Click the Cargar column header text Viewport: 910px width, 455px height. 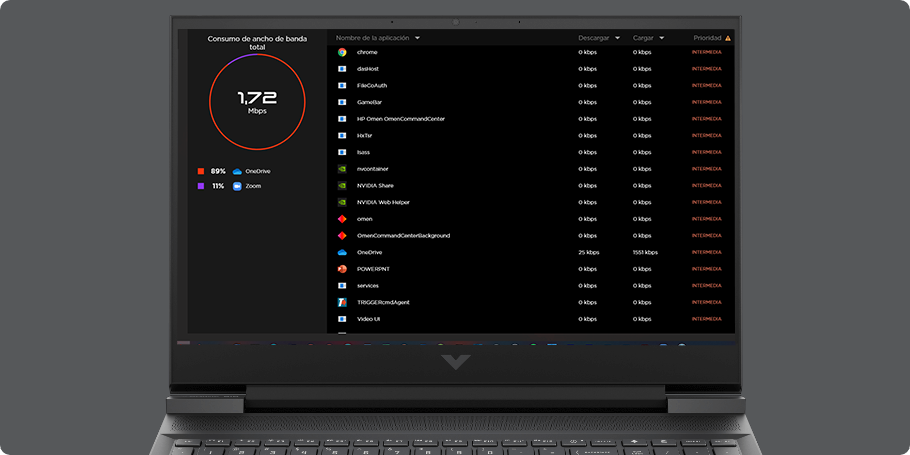click(x=643, y=38)
